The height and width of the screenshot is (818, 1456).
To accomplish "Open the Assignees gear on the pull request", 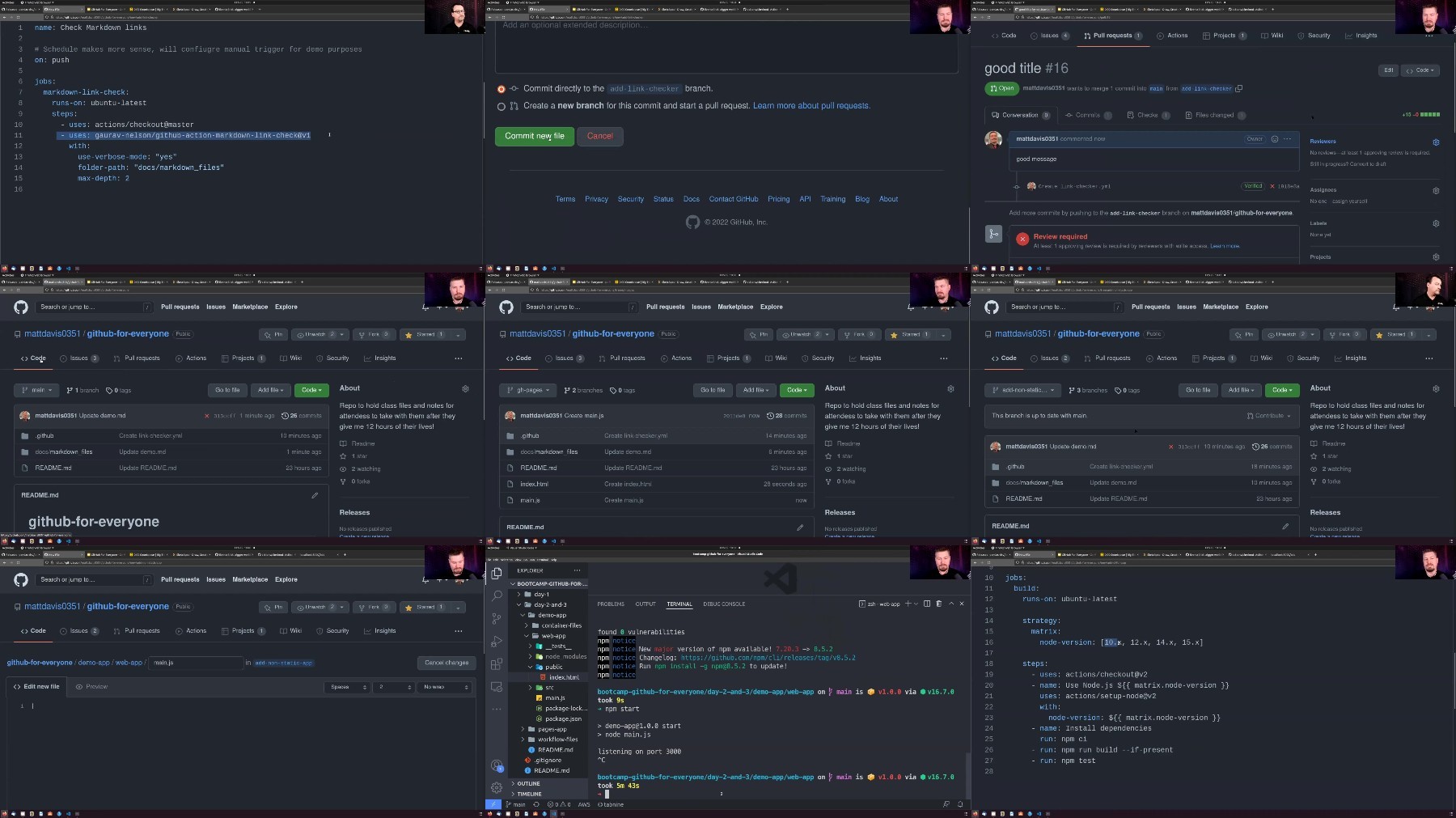I will [x=1436, y=191].
